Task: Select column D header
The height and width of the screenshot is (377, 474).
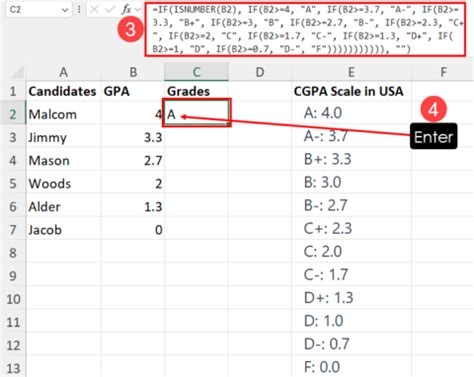Action: click(260, 72)
